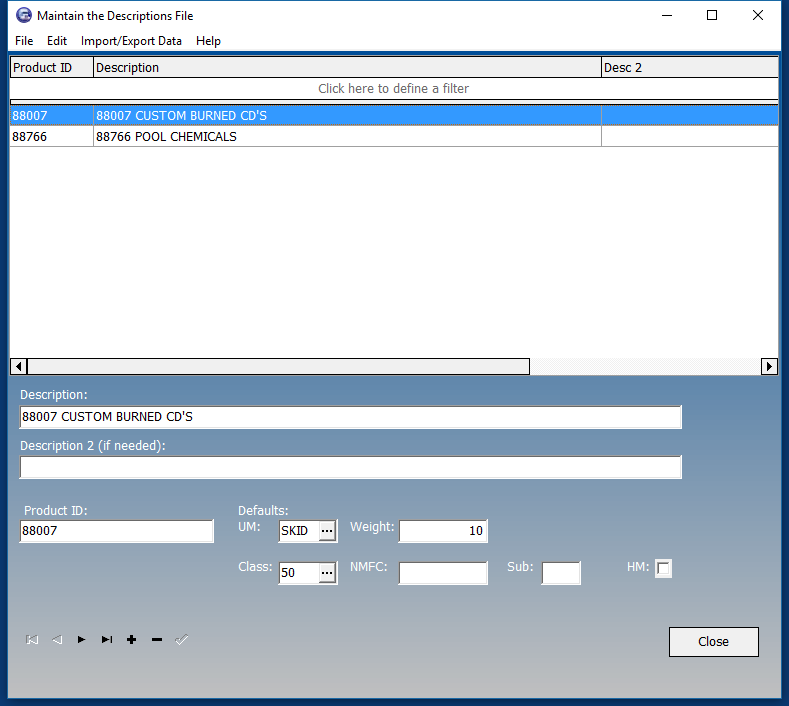789x706 pixels.
Task: Open the Edit menu
Action: coord(57,41)
